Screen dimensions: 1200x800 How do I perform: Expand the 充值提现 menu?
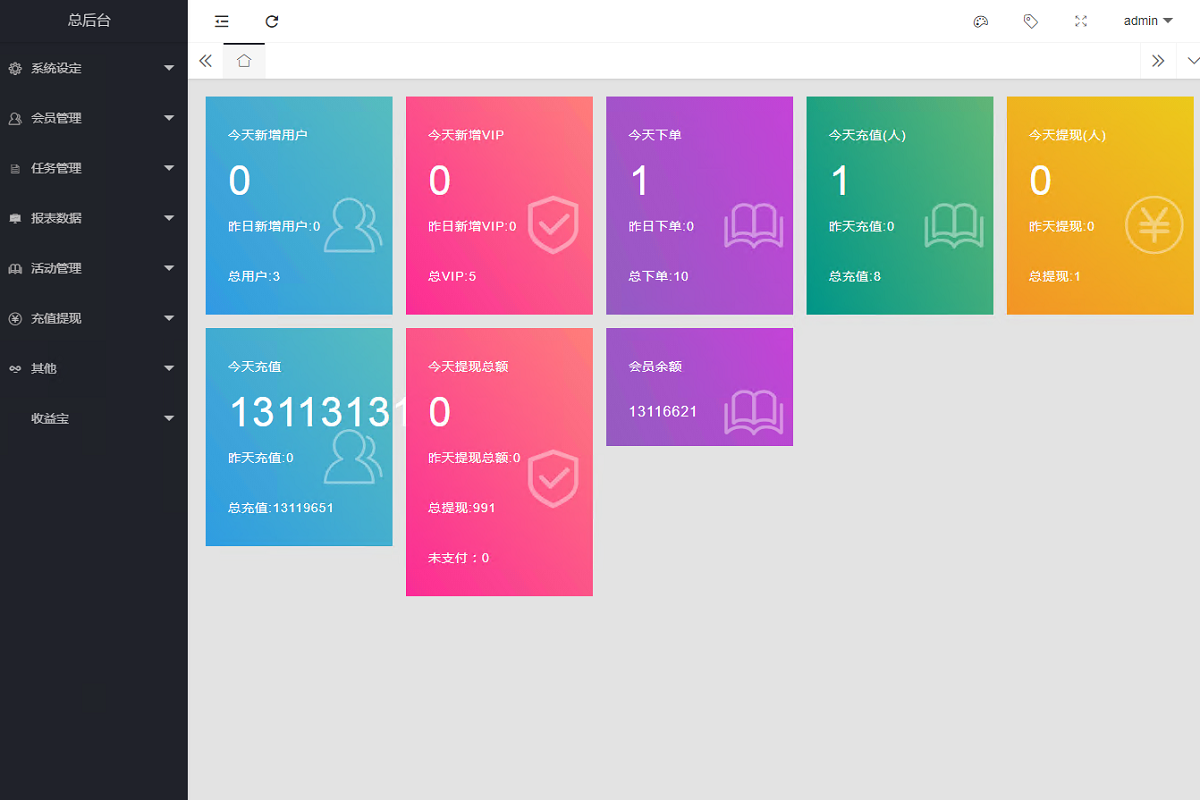pos(93,318)
